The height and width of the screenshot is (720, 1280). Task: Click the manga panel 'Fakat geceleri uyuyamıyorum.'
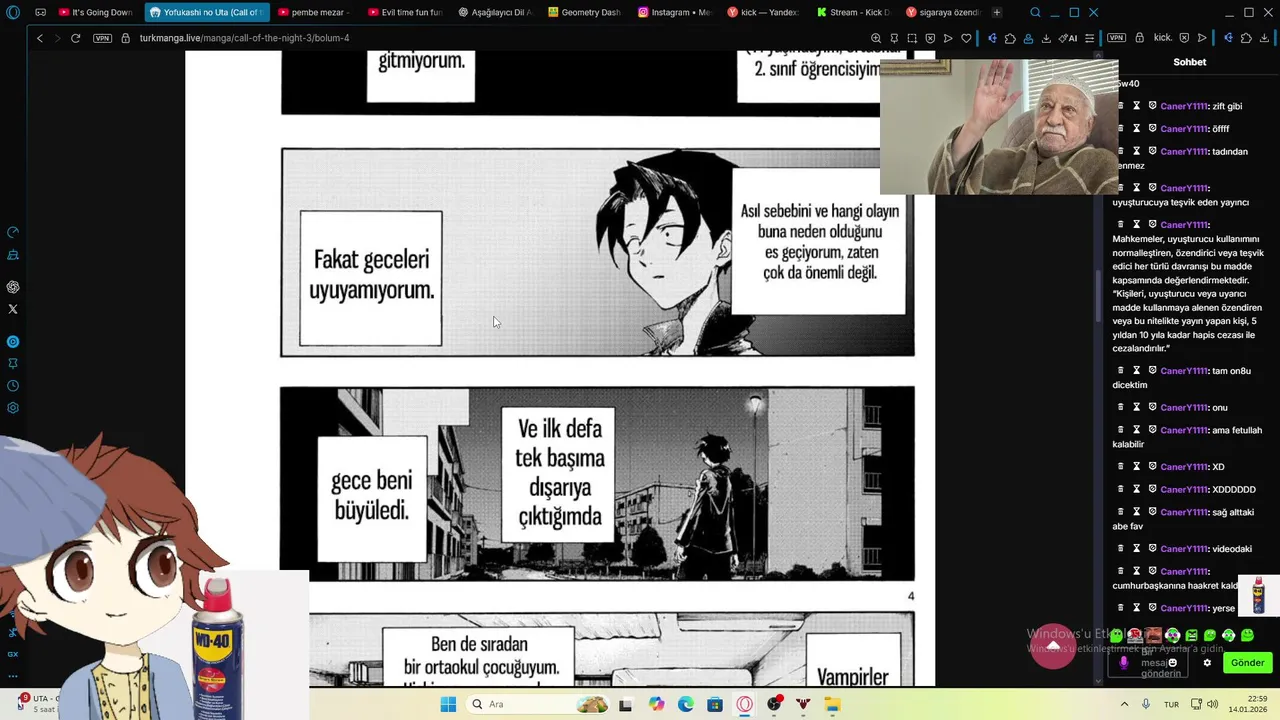pos(370,276)
